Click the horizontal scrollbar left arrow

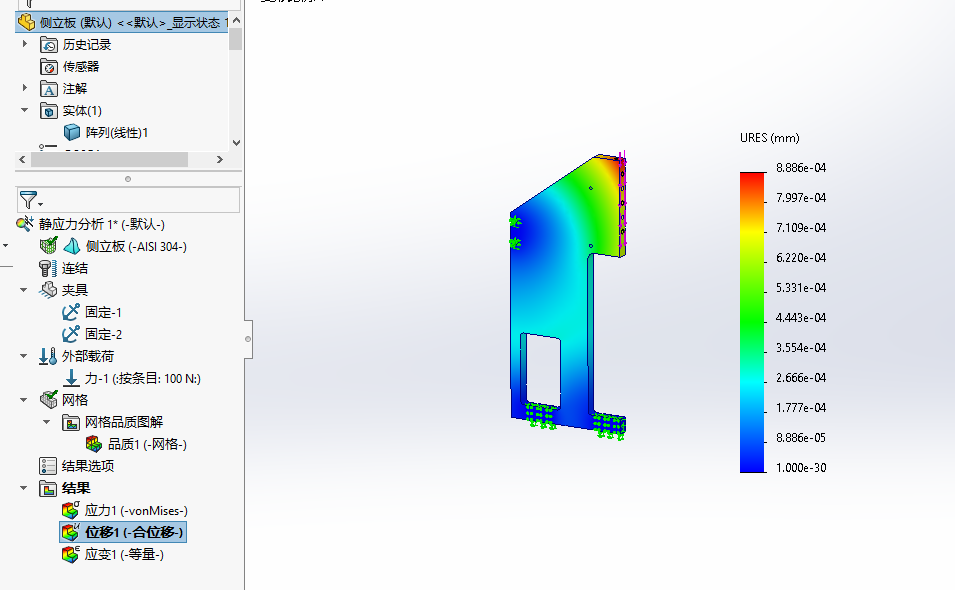[x=23, y=160]
